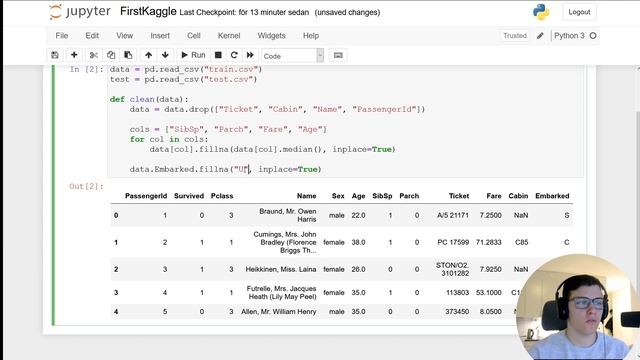The image size is (640, 360).
Task: Click cabin value C85
Action: point(522,242)
